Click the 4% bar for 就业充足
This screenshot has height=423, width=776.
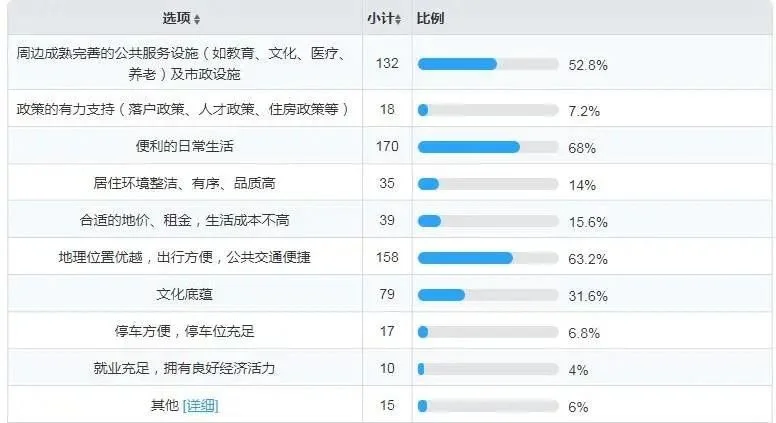pyautogui.click(x=488, y=369)
